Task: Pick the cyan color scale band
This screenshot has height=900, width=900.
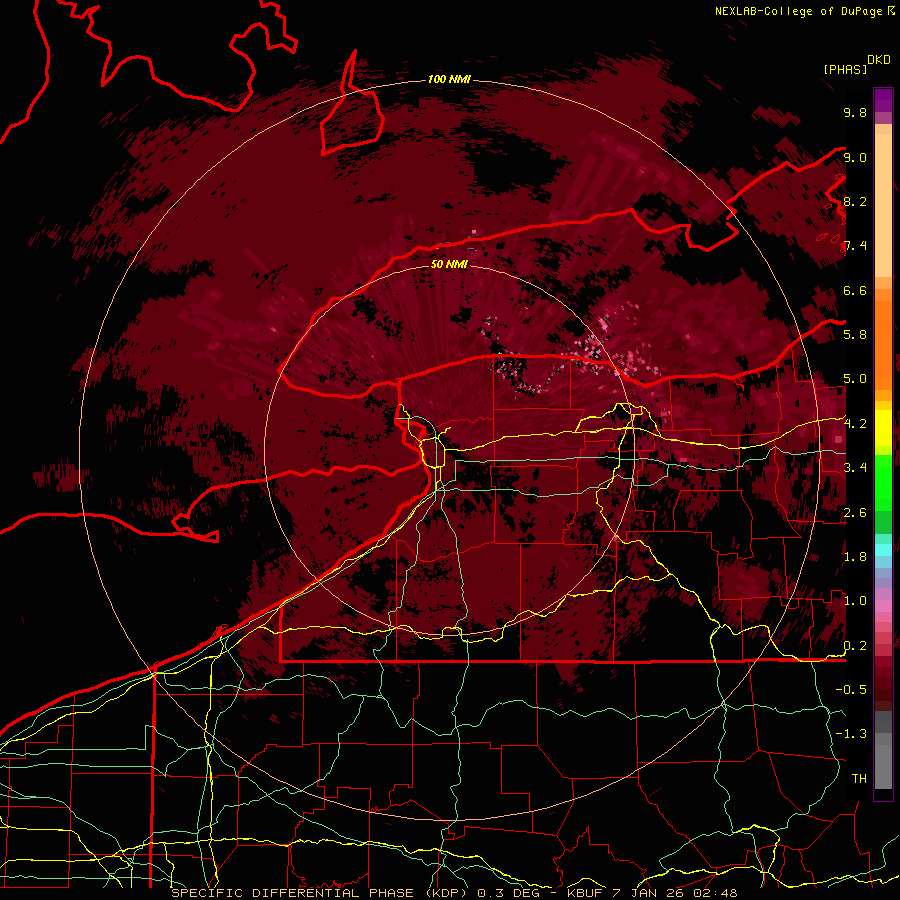Action: pyautogui.click(x=883, y=550)
